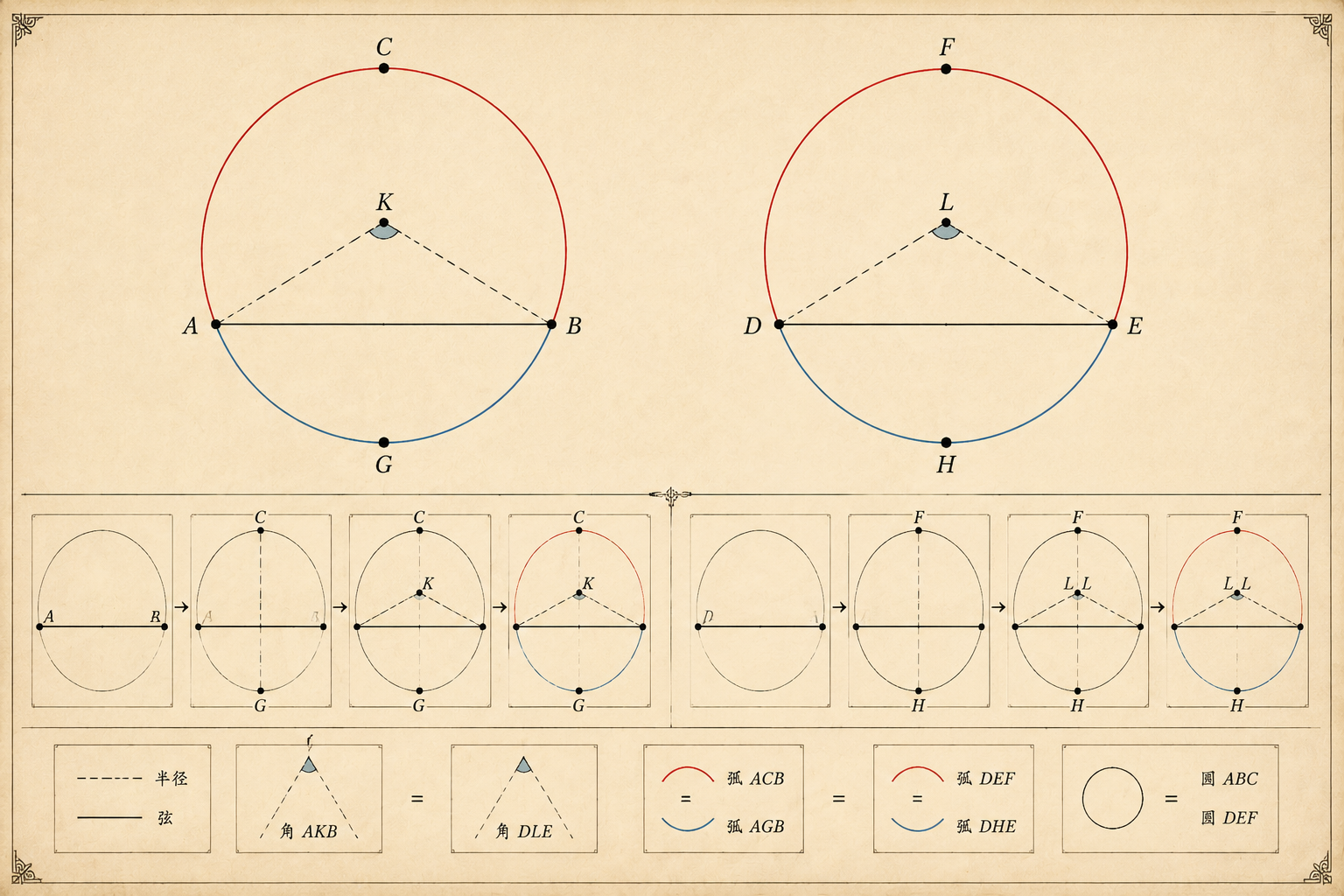The height and width of the screenshot is (896, 1344).
Task: Click dashed radius from K to A
Action: (299, 274)
